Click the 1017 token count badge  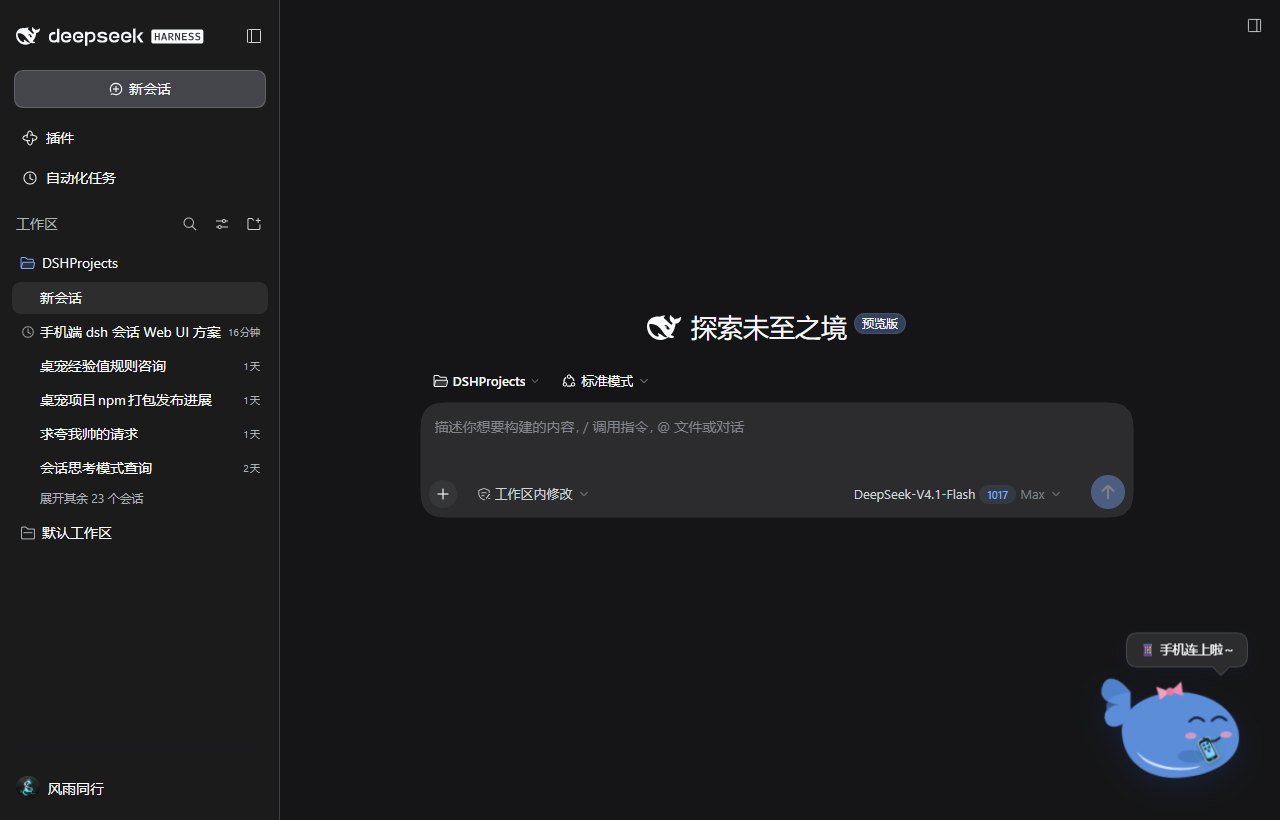click(x=998, y=494)
